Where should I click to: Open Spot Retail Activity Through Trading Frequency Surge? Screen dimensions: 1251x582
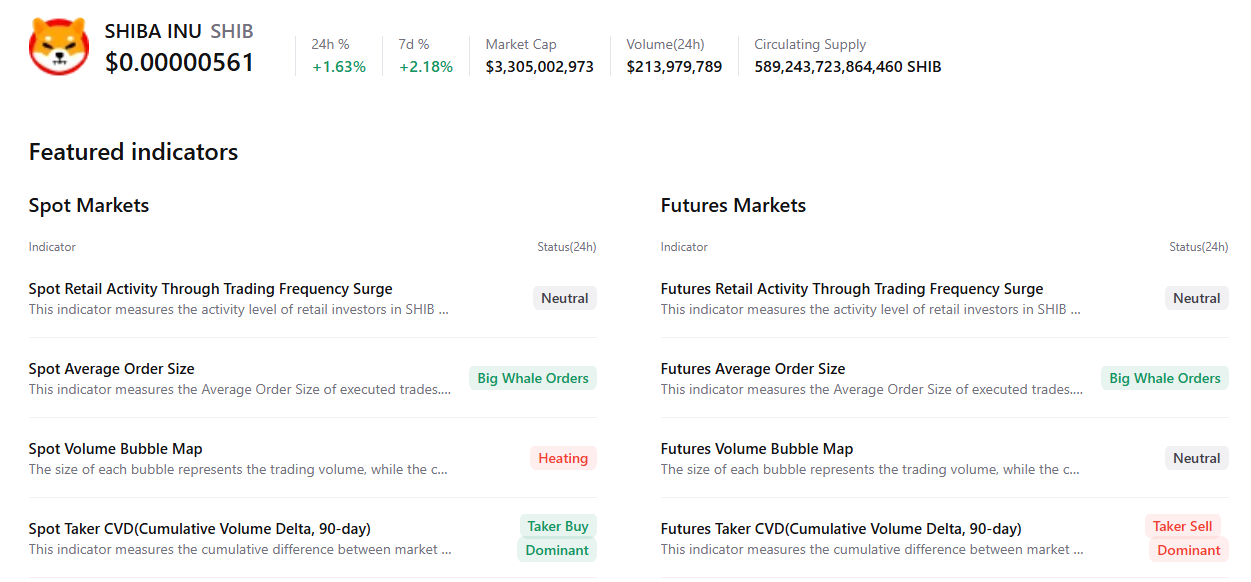pos(210,289)
